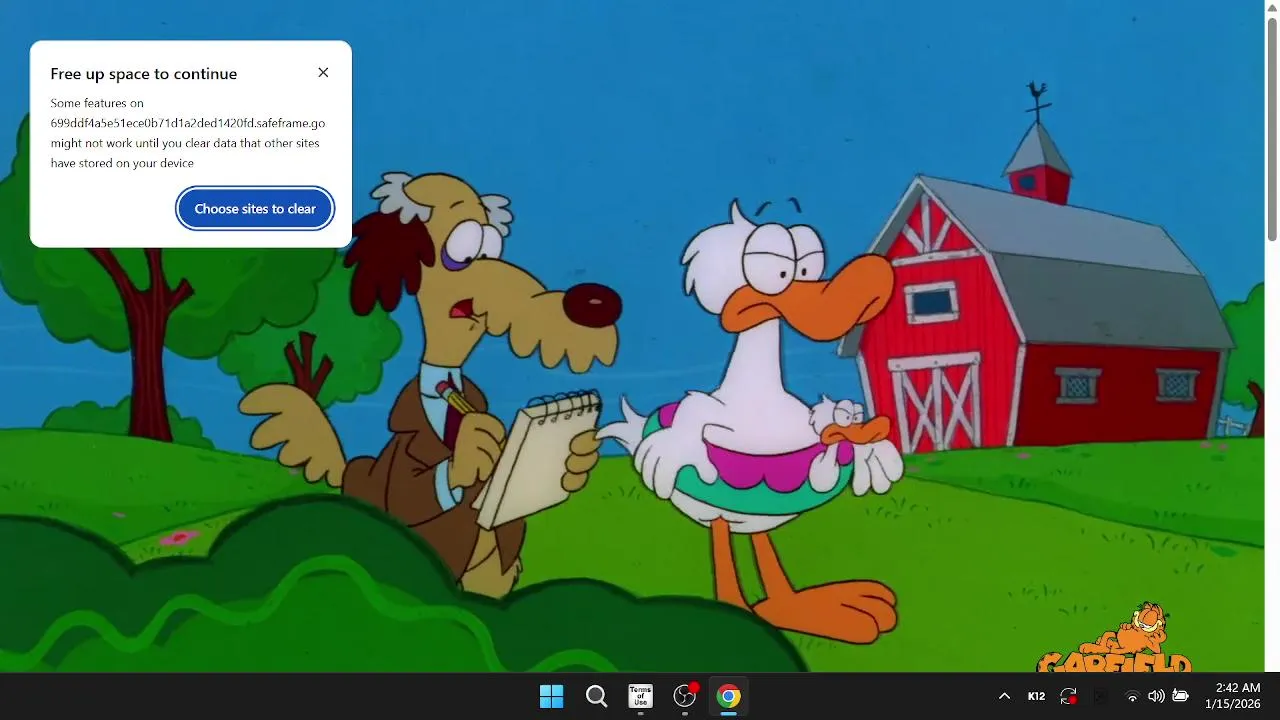This screenshot has width=1280, height=720.
Task: Click the K12 tray icon
Action: click(1036, 696)
